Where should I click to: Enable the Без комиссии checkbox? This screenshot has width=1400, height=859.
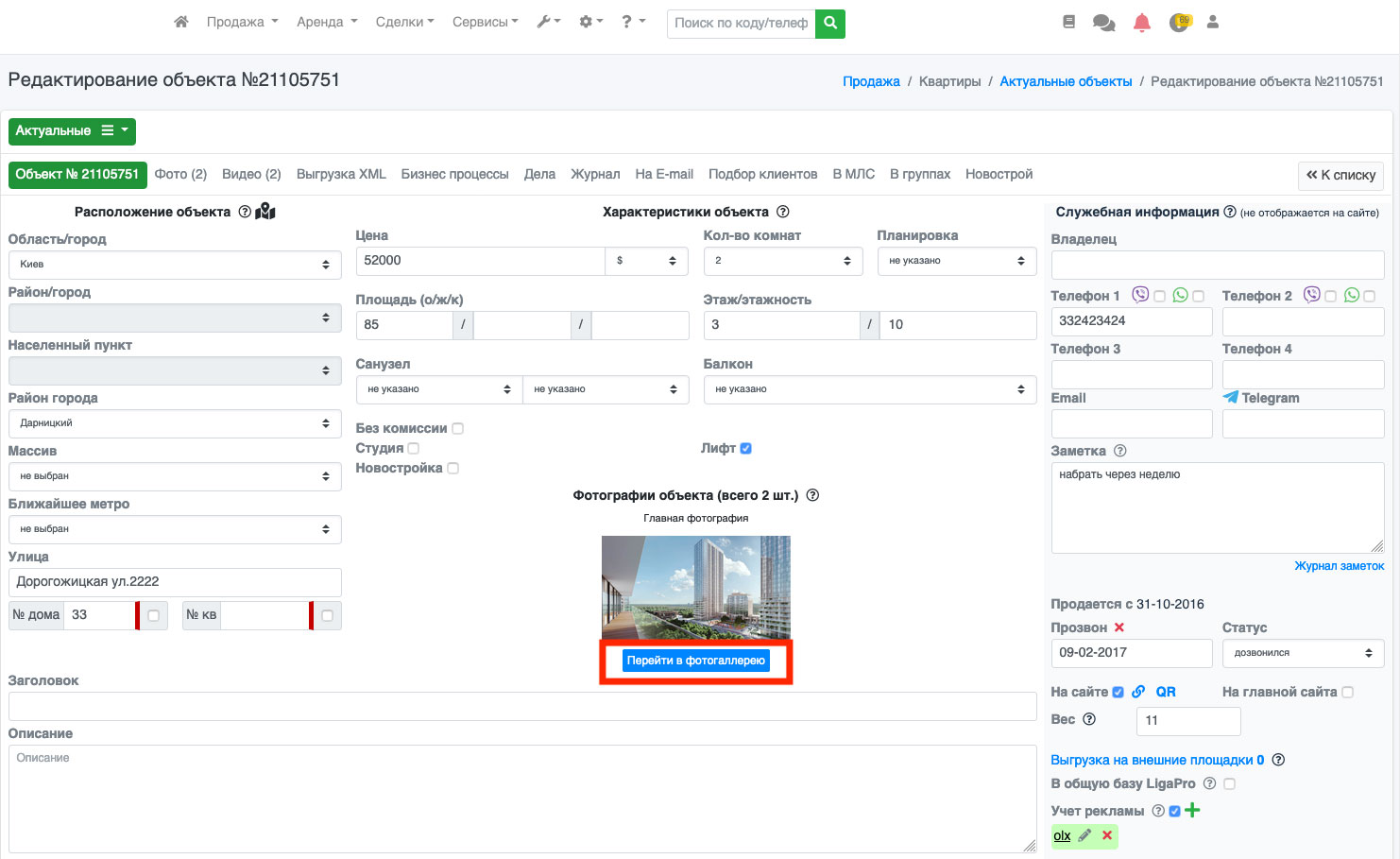coord(457,428)
